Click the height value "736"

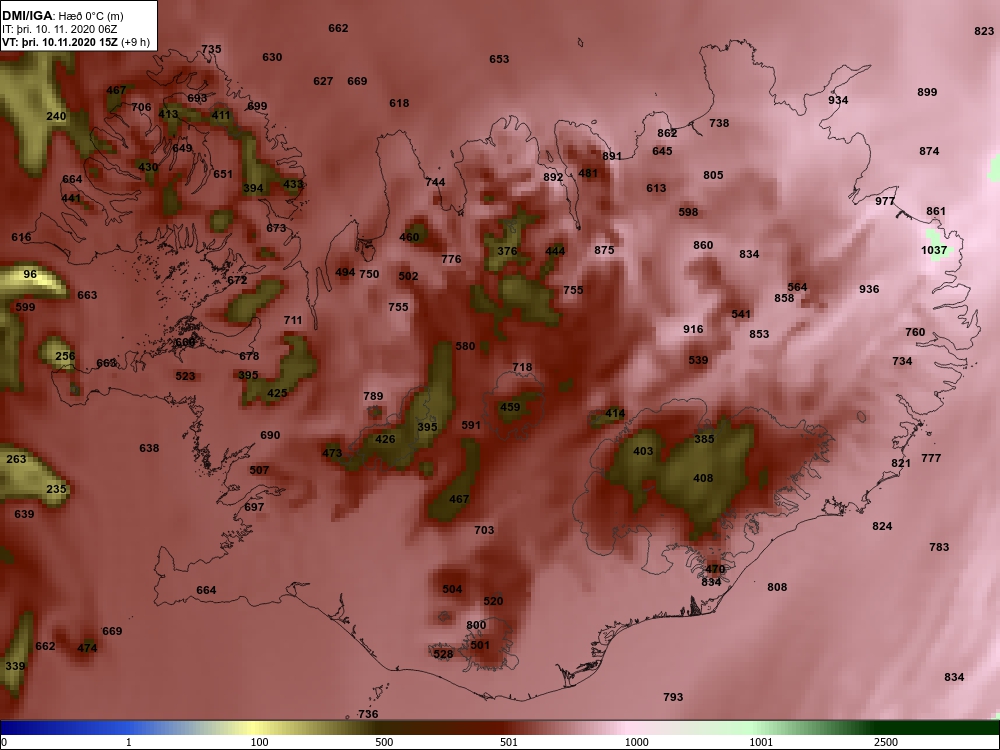[x=368, y=714]
